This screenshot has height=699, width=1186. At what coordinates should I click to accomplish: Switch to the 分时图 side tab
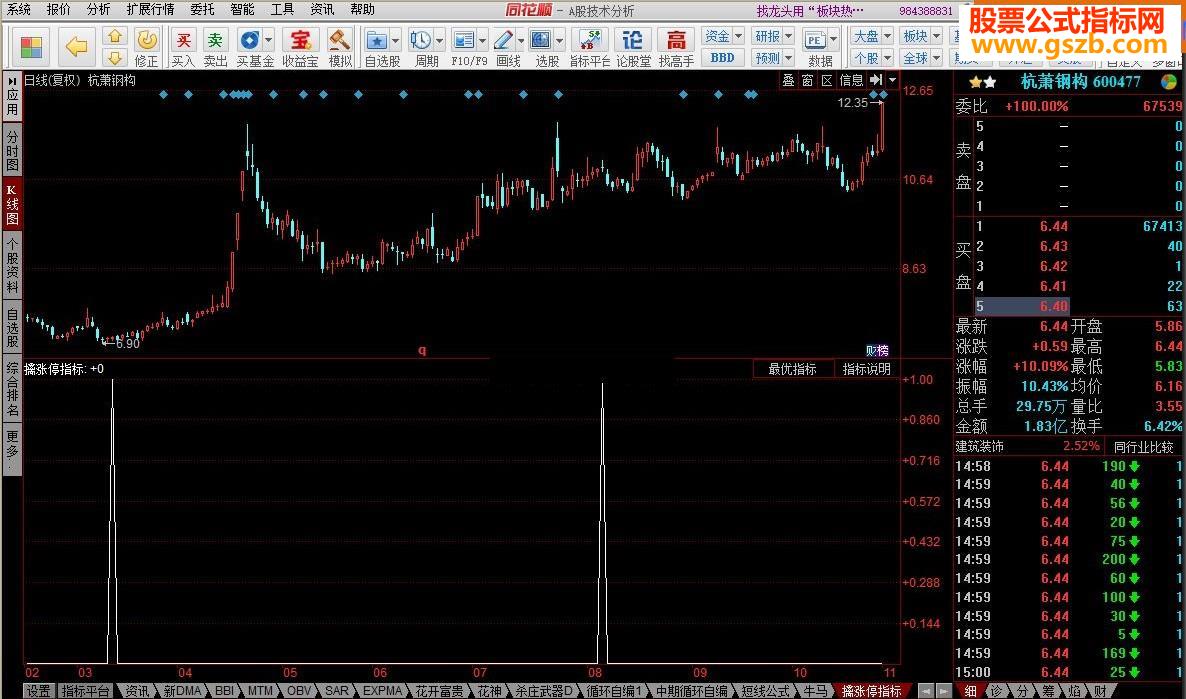point(12,149)
